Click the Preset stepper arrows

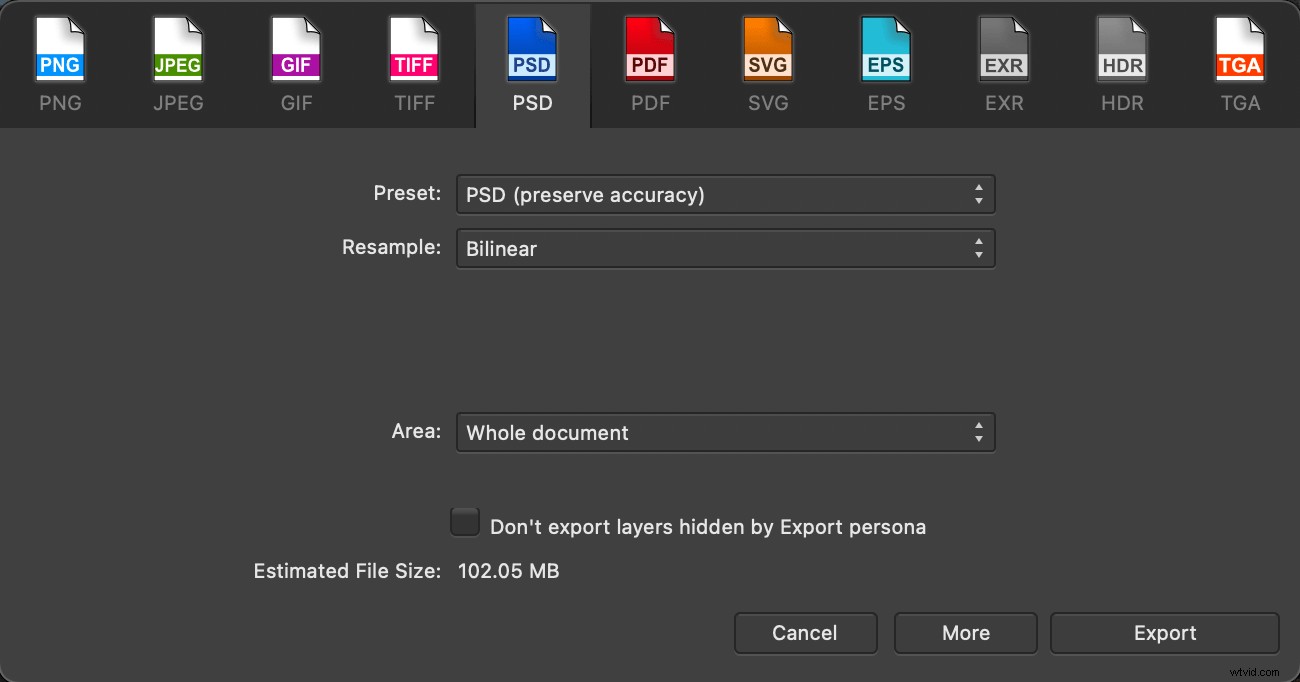[979, 194]
